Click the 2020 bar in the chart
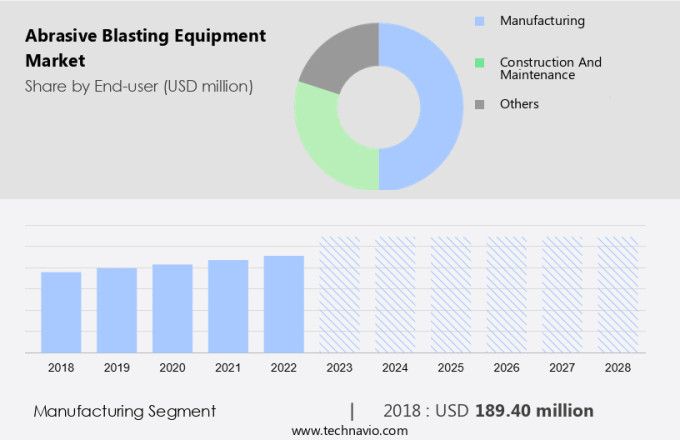The image size is (680, 440). click(172, 308)
